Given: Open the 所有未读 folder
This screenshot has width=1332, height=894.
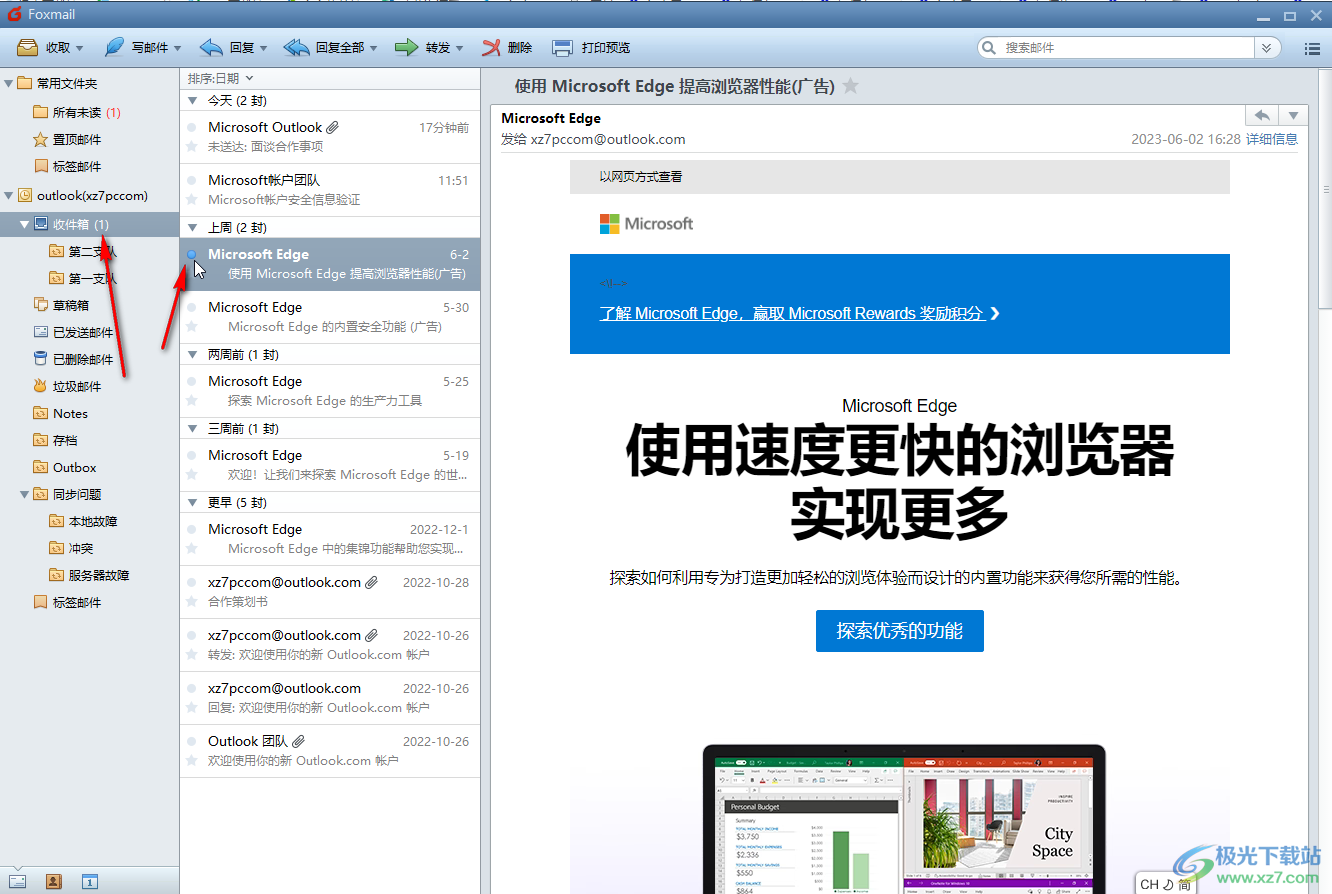Looking at the screenshot, I should tap(77, 112).
